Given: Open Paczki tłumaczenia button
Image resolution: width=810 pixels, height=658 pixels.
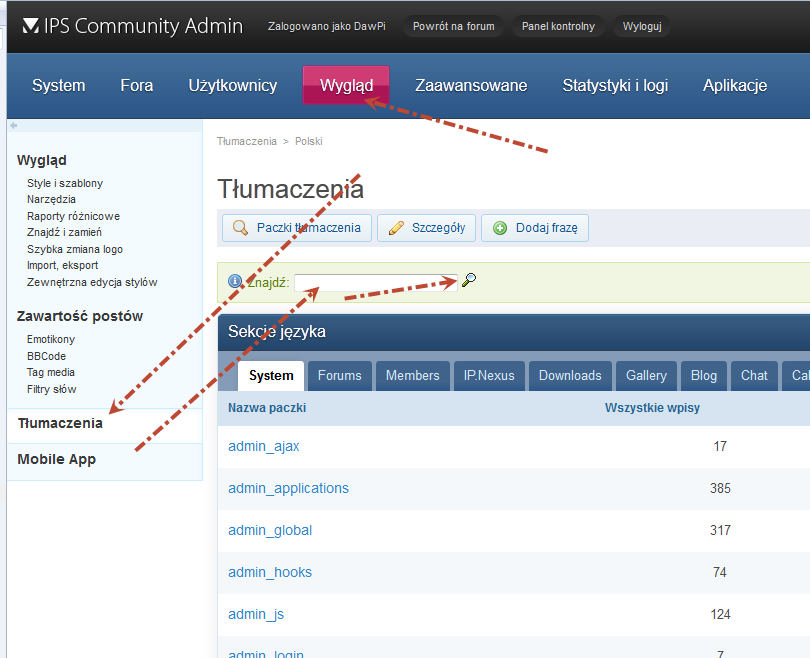Looking at the screenshot, I should (x=297, y=228).
